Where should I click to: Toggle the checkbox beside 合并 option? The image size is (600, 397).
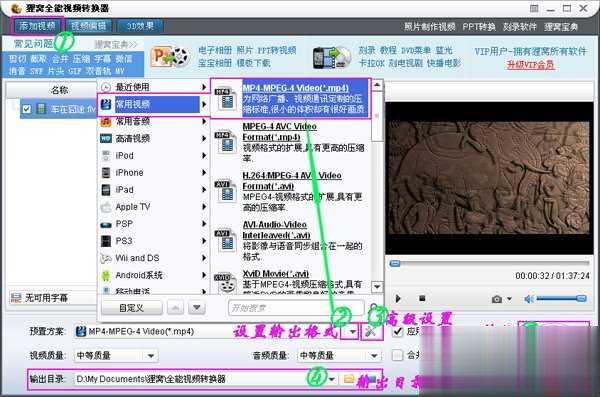398,355
